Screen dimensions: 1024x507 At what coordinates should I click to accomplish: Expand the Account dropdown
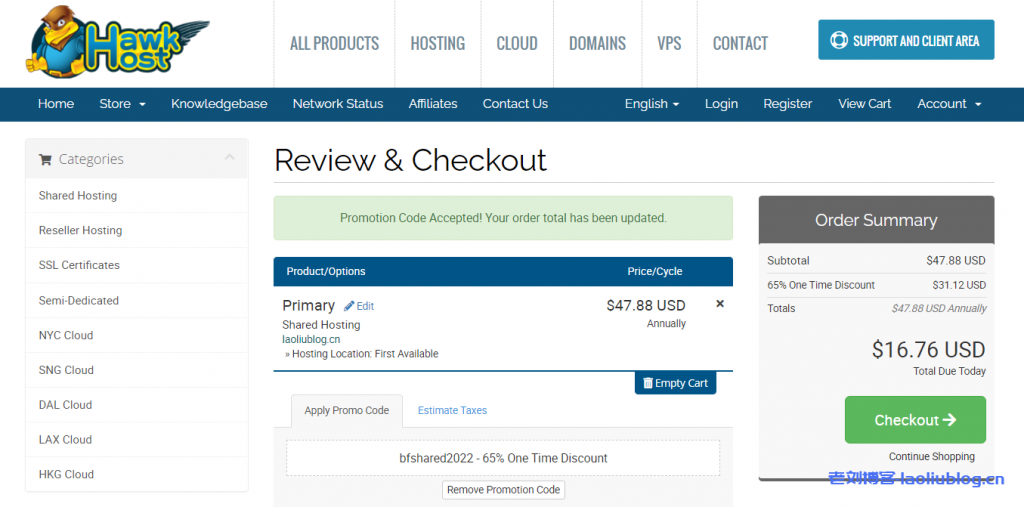coord(949,104)
